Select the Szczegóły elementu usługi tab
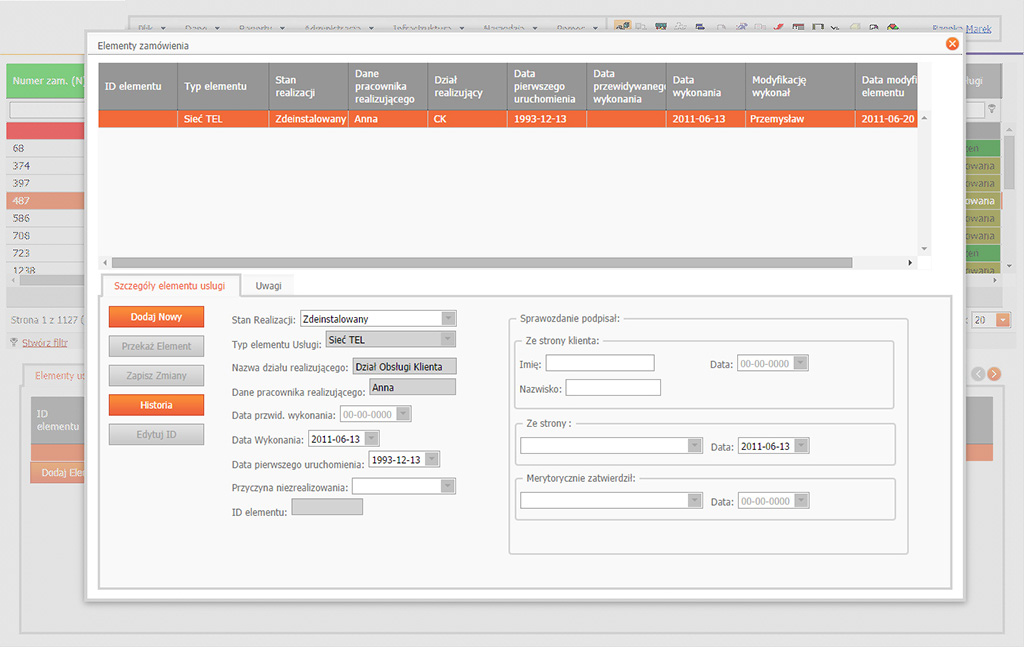Image resolution: width=1024 pixels, height=647 pixels. (170, 286)
